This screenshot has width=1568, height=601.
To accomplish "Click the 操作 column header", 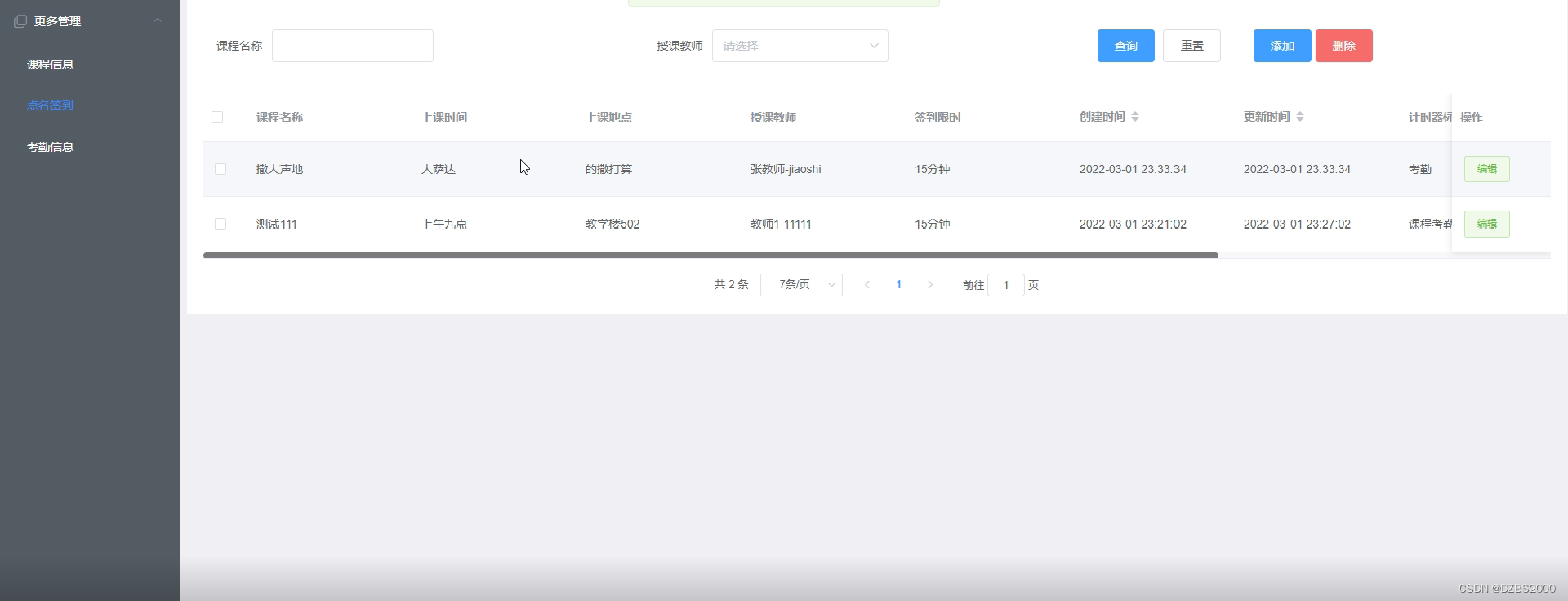I will [x=1472, y=117].
